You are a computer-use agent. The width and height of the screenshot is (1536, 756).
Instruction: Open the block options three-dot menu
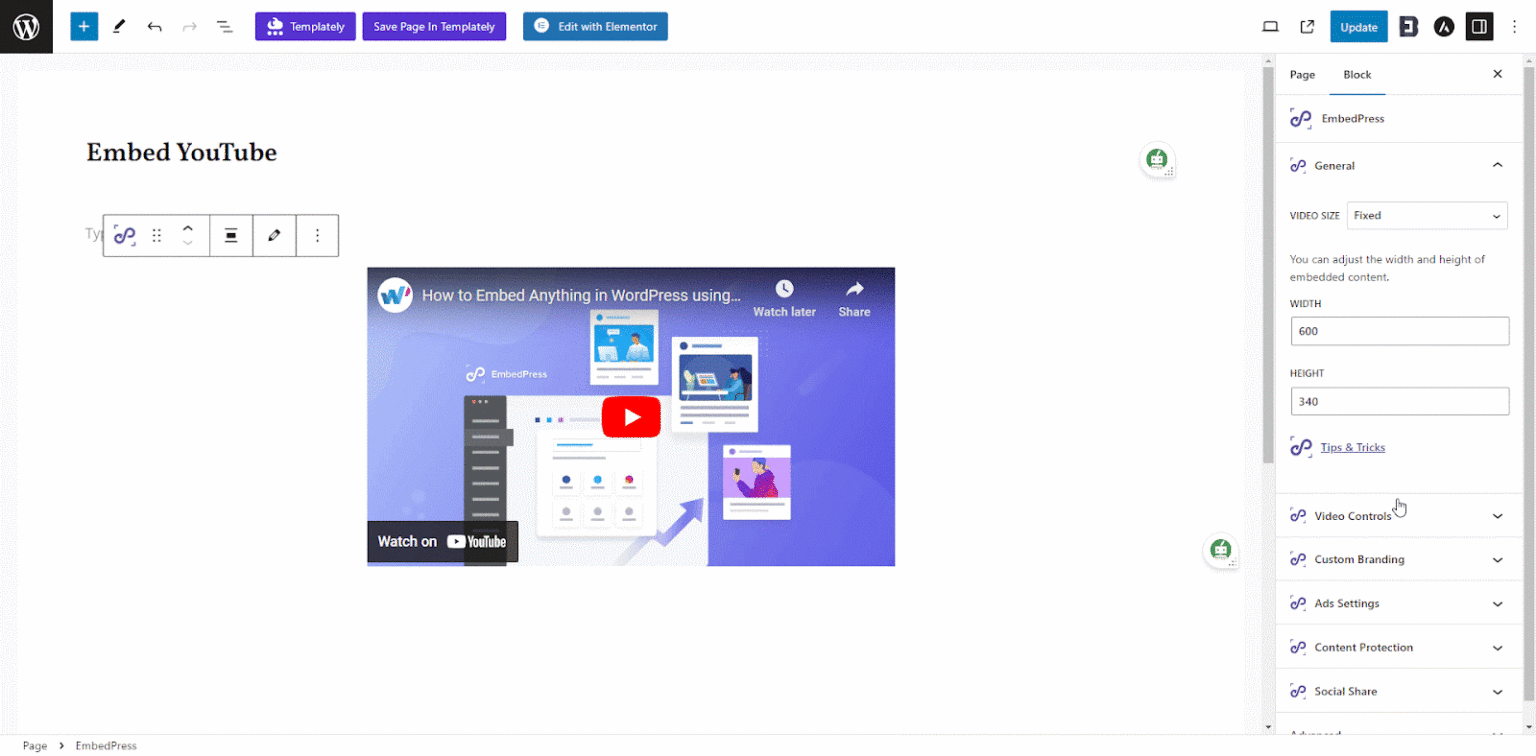pyautogui.click(x=317, y=235)
